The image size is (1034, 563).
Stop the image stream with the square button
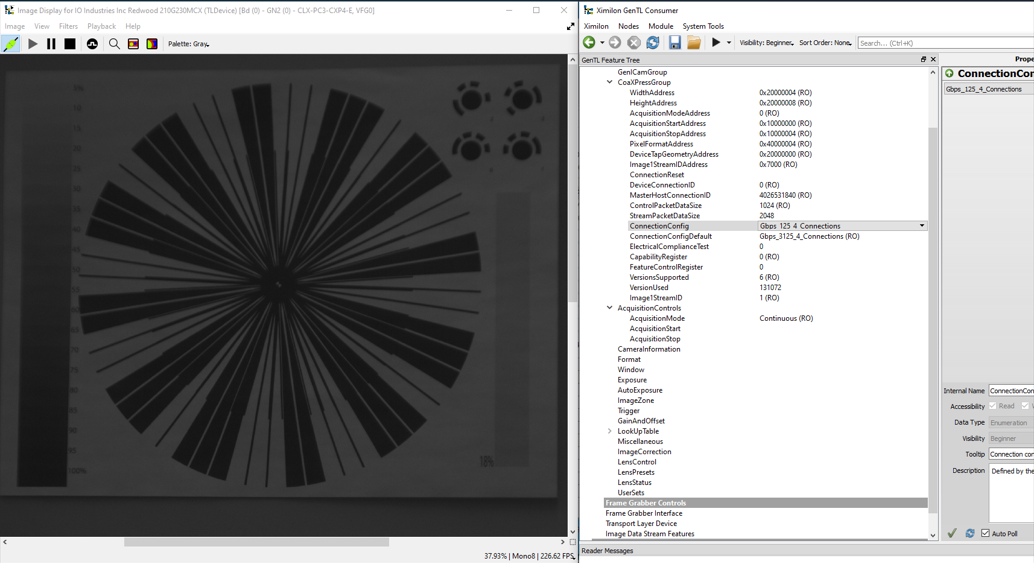pos(70,44)
